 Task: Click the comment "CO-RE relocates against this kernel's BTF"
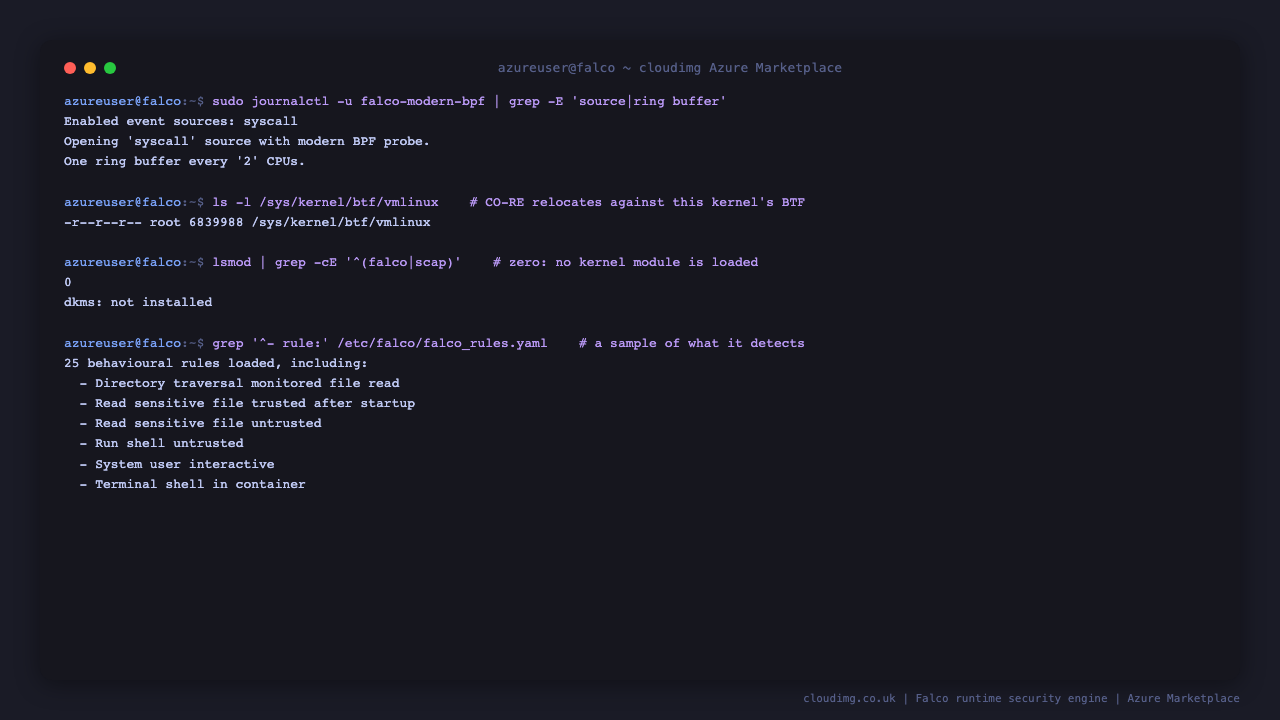[637, 203]
